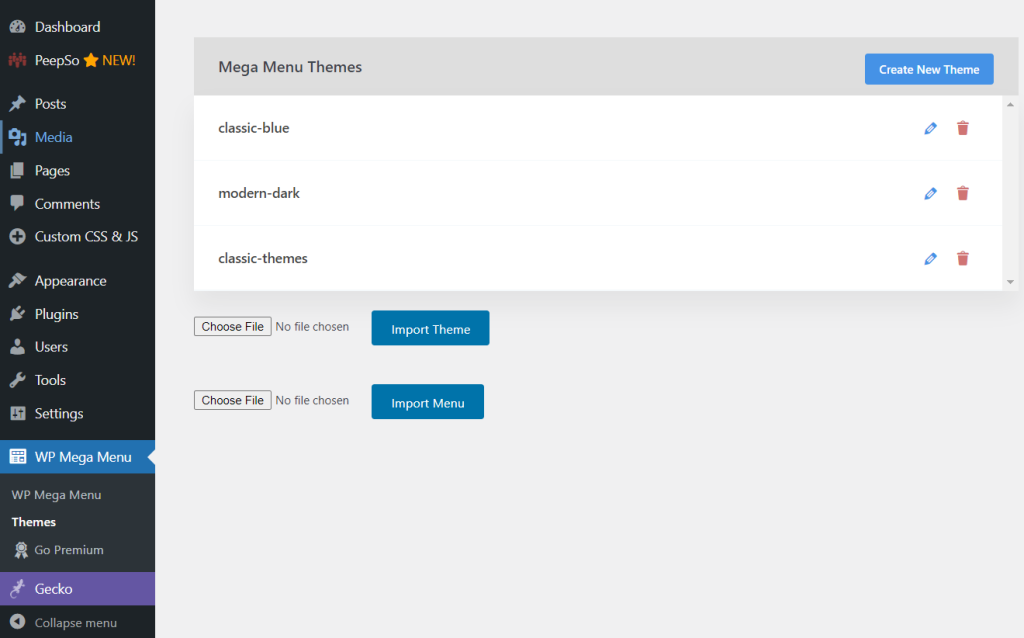Click the Plugins plug icon

point(18,314)
